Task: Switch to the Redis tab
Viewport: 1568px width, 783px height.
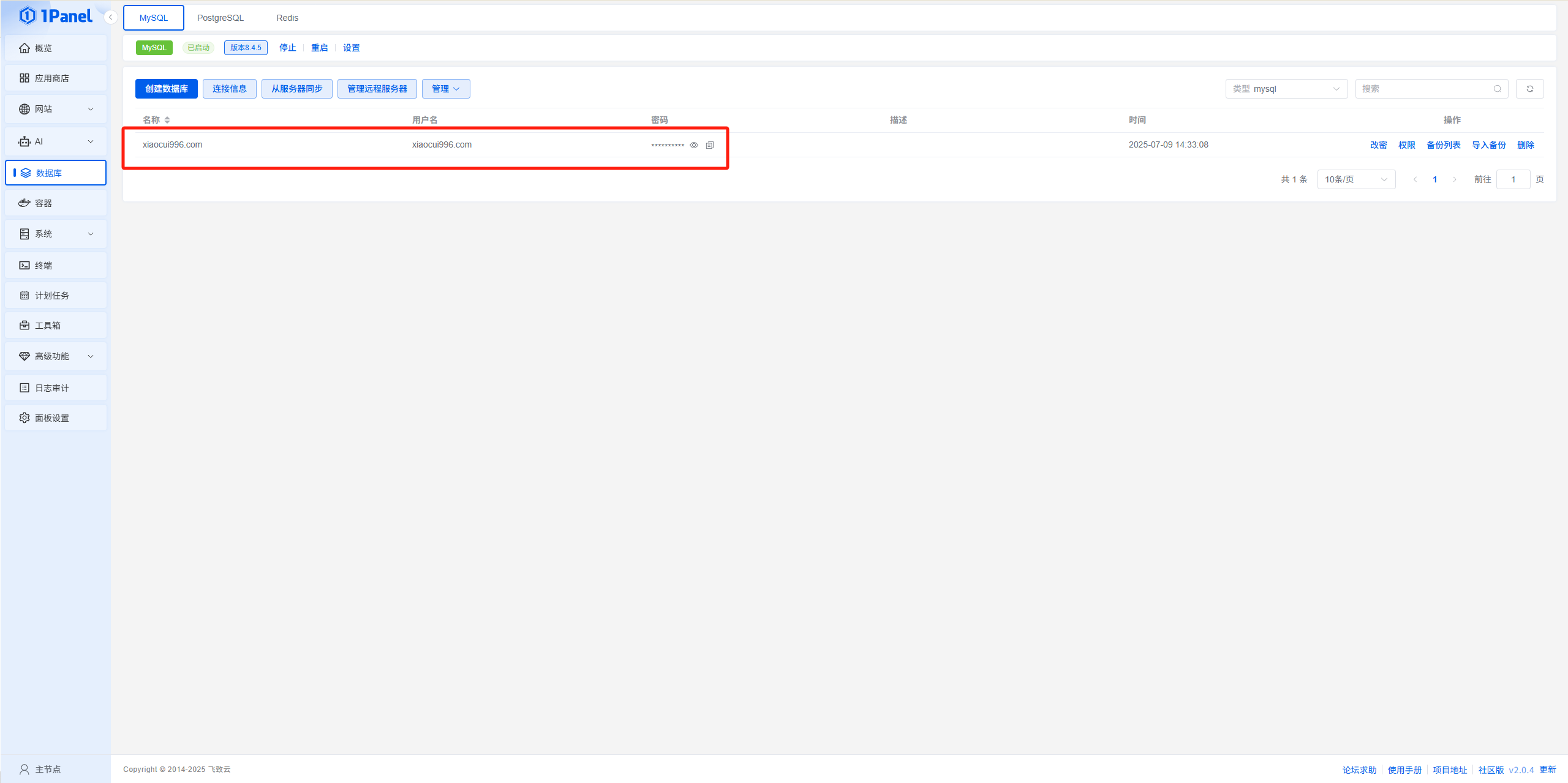Action: coord(287,18)
